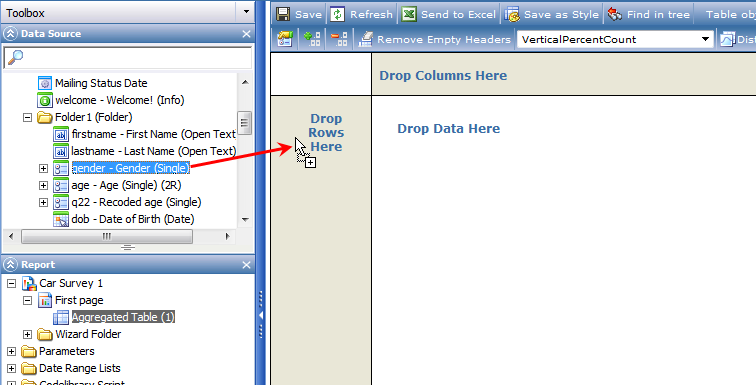Image resolution: width=756 pixels, height=385 pixels.
Task: Click the q22 single question icon
Action: coord(61,202)
